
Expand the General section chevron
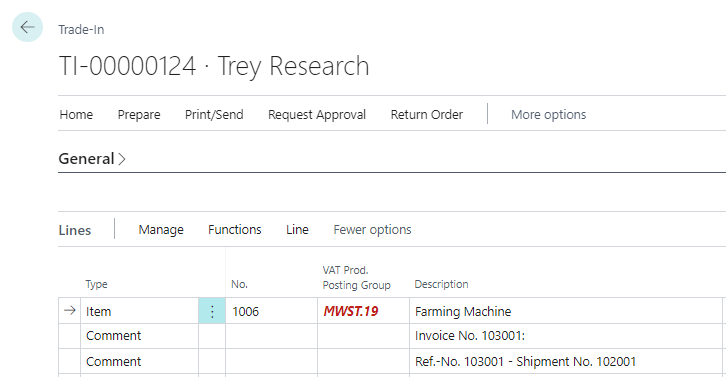pyautogui.click(x=122, y=159)
